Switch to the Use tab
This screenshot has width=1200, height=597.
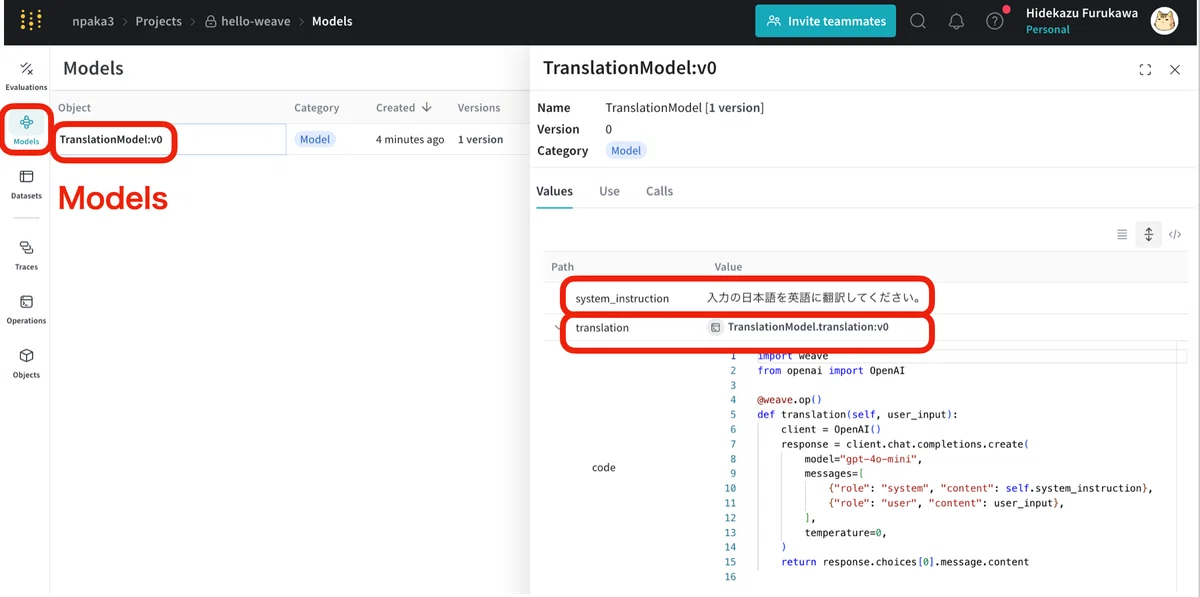(609, 191)
